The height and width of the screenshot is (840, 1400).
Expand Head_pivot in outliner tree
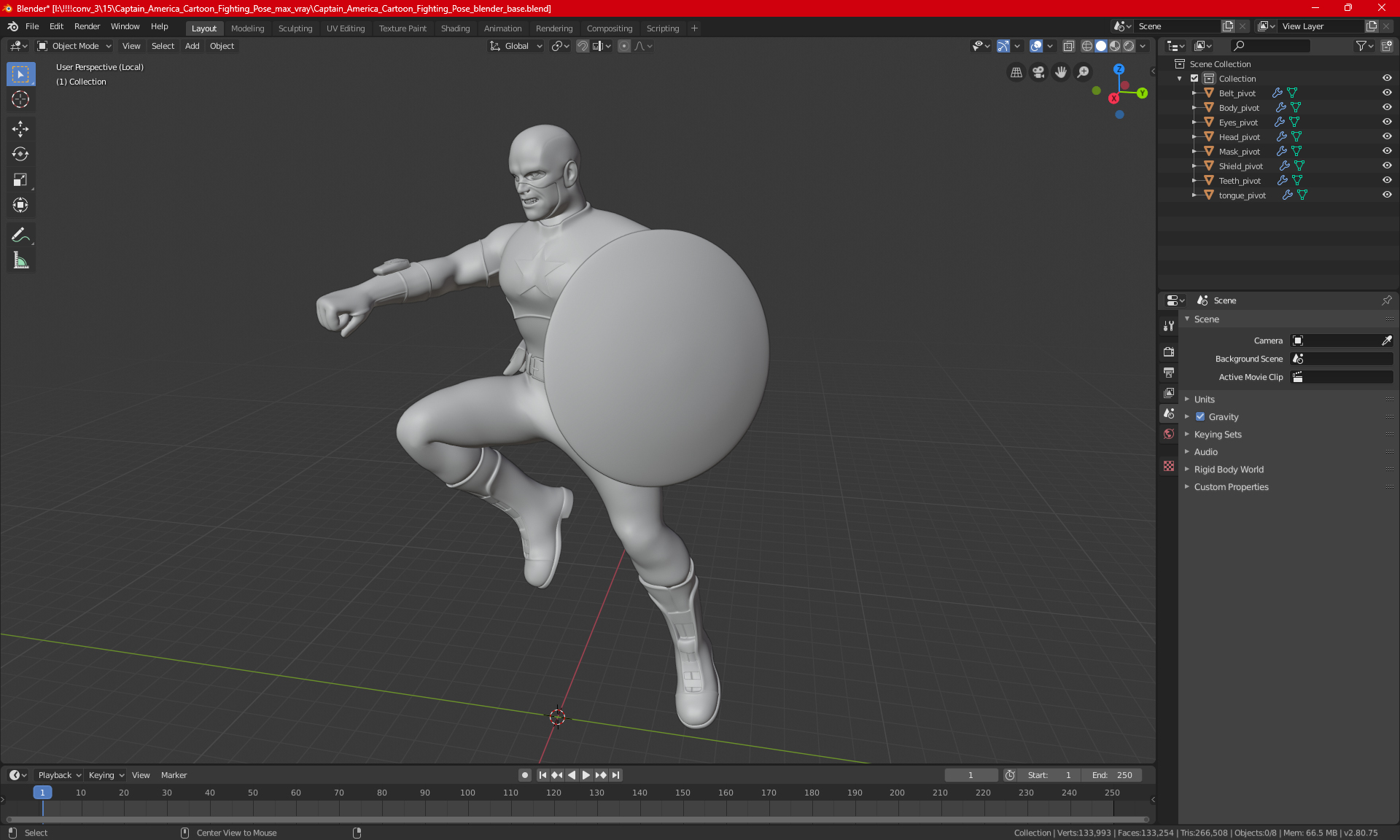(1194, 136)
